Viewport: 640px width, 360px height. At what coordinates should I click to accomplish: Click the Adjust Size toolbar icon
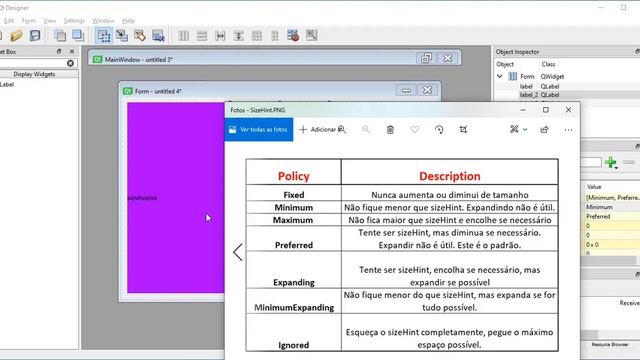coord(311,36)
